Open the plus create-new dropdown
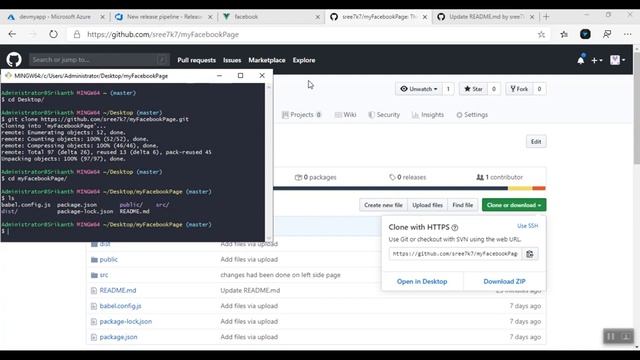 pyautogui.click(x=596, y=60)
